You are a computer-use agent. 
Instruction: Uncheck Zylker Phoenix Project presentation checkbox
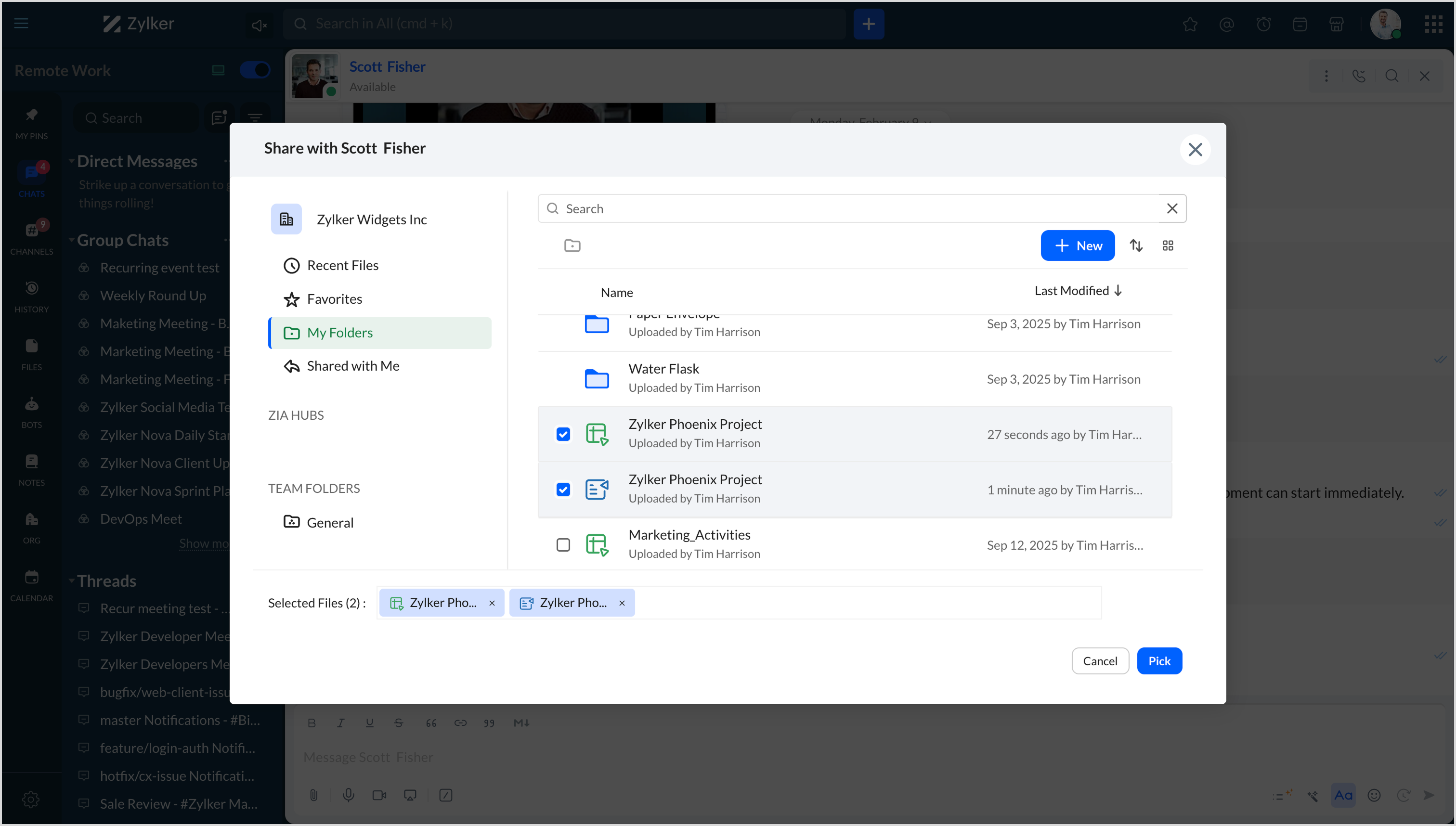coord(563,490)
